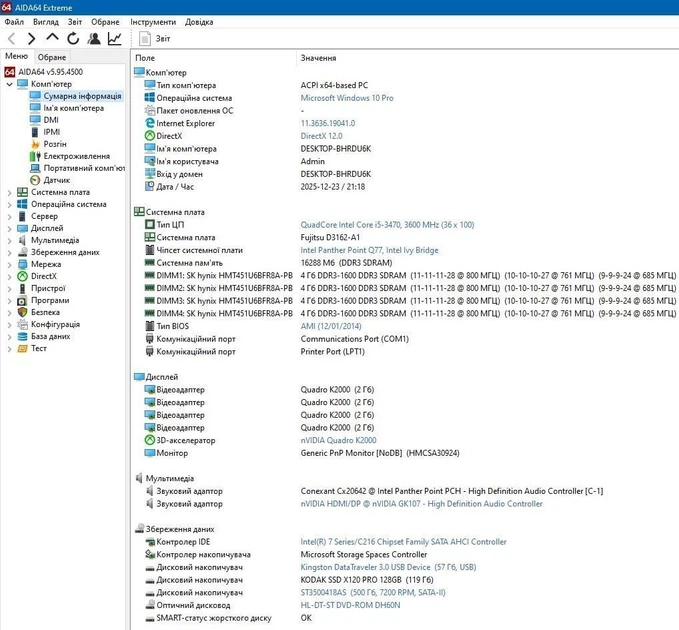Open the Intel Panther Point Q77 chipset link
The width and height of the screenshot is (679, 630).
point(369,250)
